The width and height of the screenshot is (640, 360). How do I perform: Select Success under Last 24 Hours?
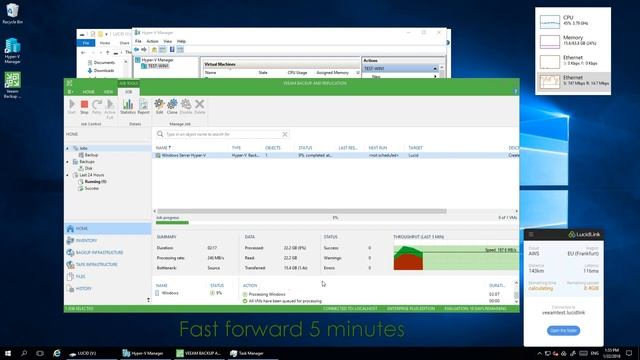[89, 188]
